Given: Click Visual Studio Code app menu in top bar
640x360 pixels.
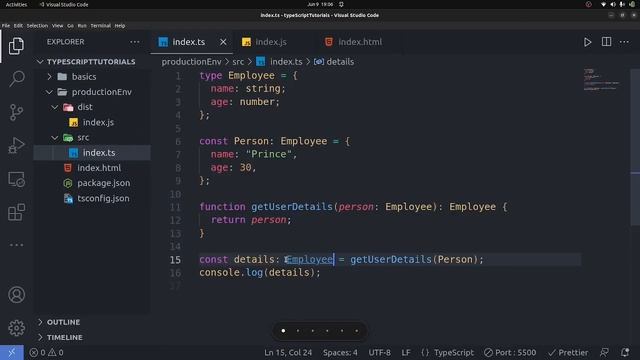Looking at the screenshot, I should (x=64, y=4).
